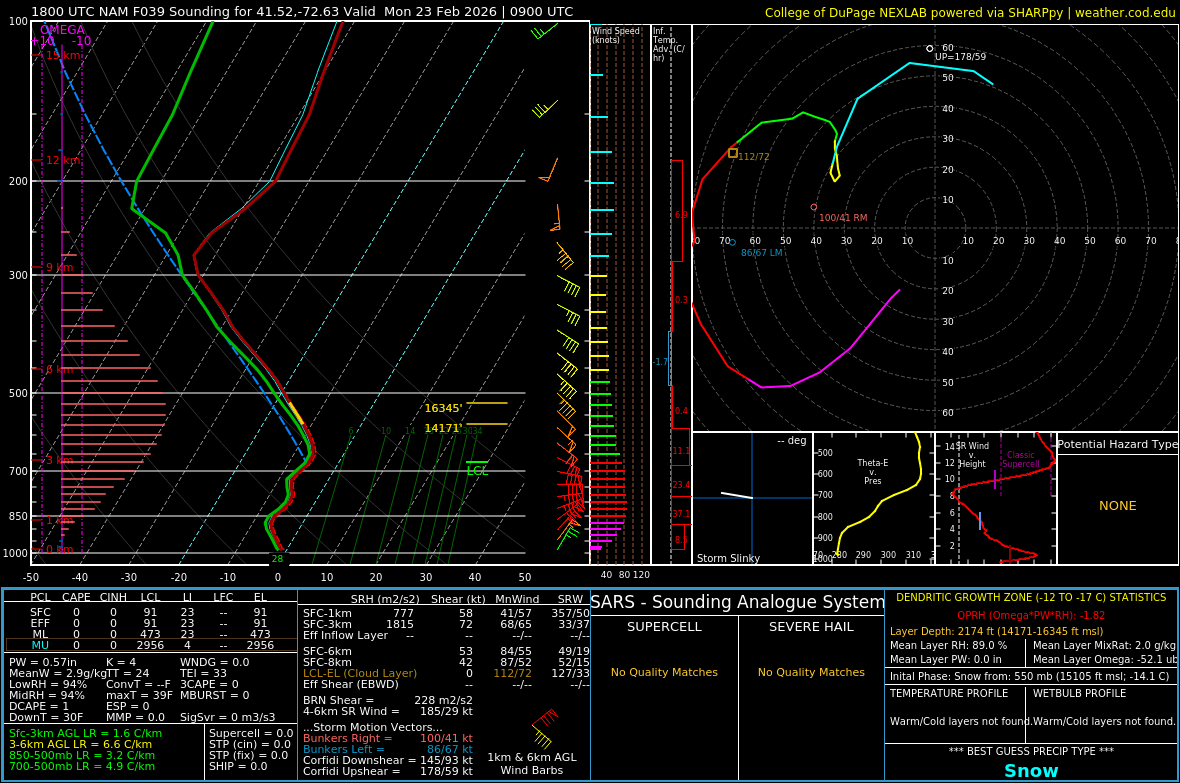Select the ML parcel row label
This screenshot has height=783, width=1180.
[x=40, y=635]
